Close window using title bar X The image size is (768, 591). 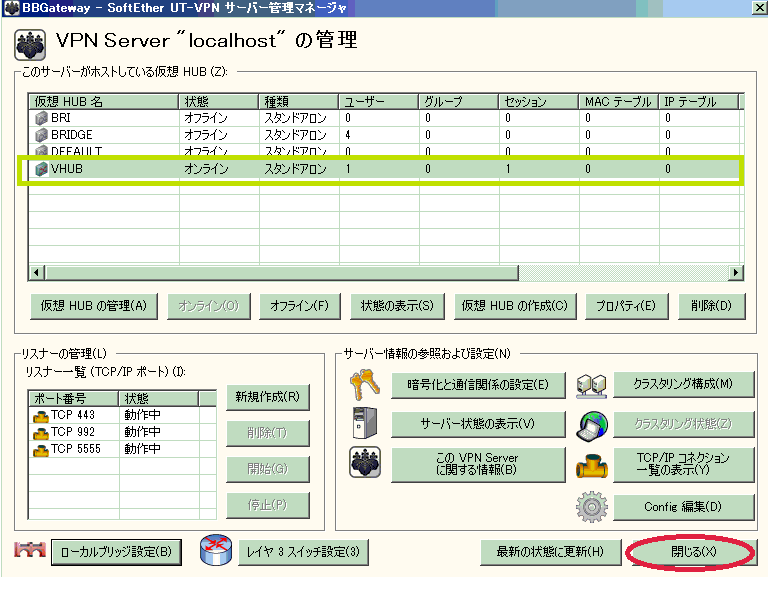coord(760,8)
